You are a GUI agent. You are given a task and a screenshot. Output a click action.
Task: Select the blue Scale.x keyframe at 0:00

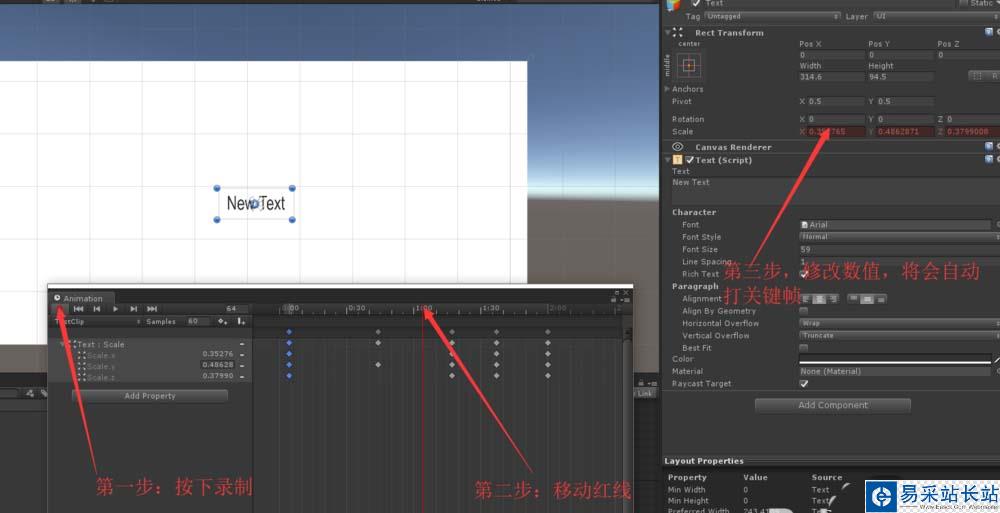click(x=289, y=353)
